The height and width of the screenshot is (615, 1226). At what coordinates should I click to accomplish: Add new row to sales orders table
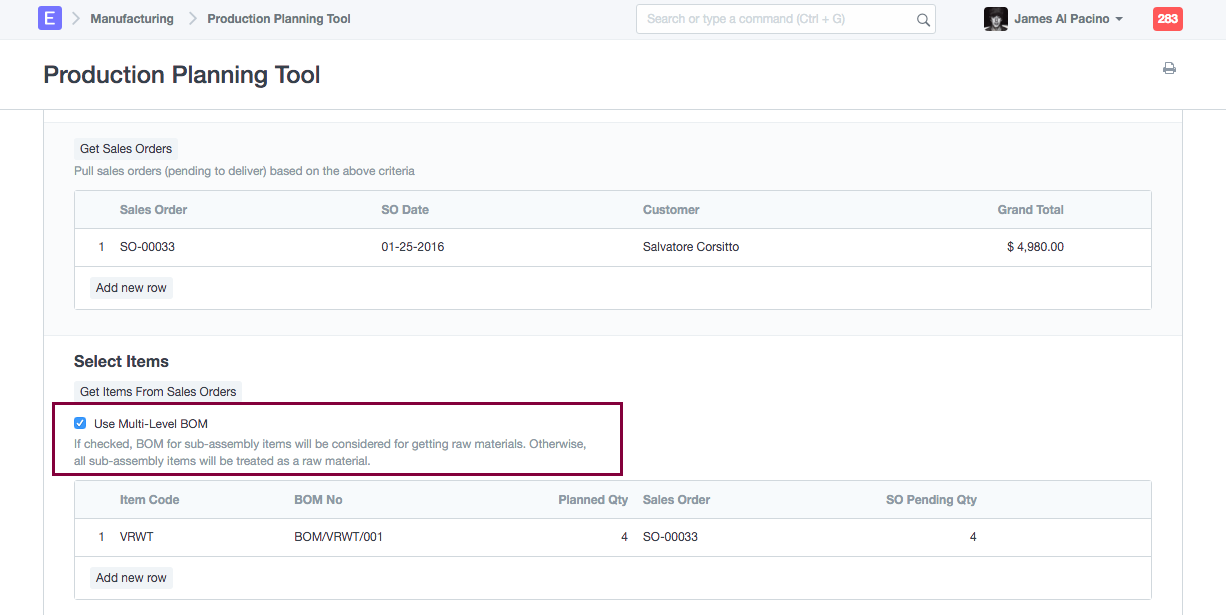point(131,288)
